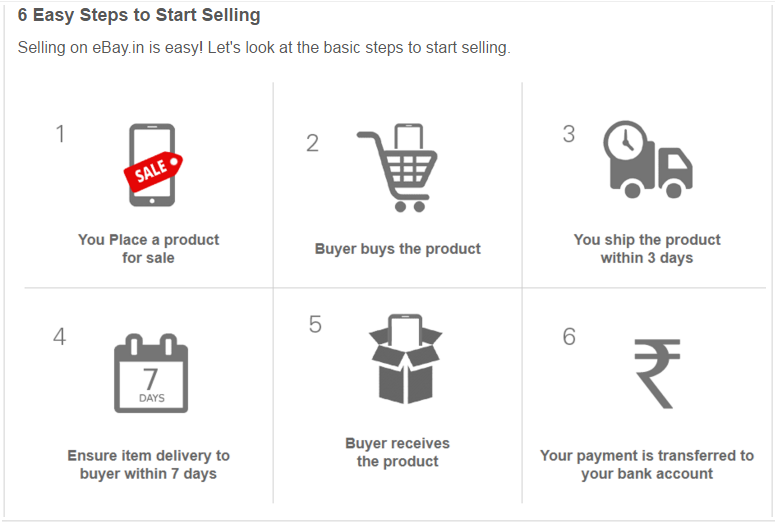Click the rupee symbol icon

657,374
